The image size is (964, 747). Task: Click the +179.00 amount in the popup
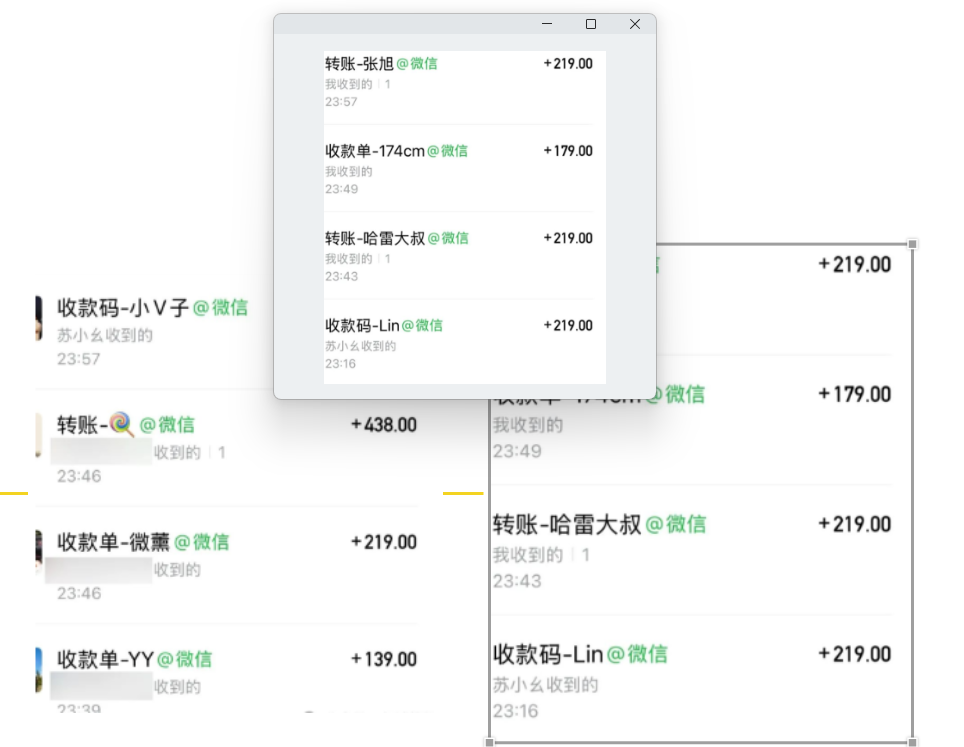pos(567,150)
